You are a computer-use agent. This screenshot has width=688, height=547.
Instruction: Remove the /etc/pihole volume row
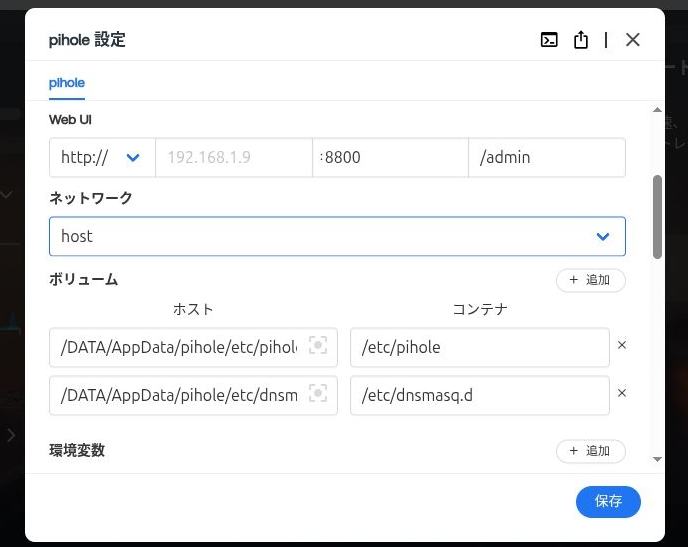tap(622, 345)
